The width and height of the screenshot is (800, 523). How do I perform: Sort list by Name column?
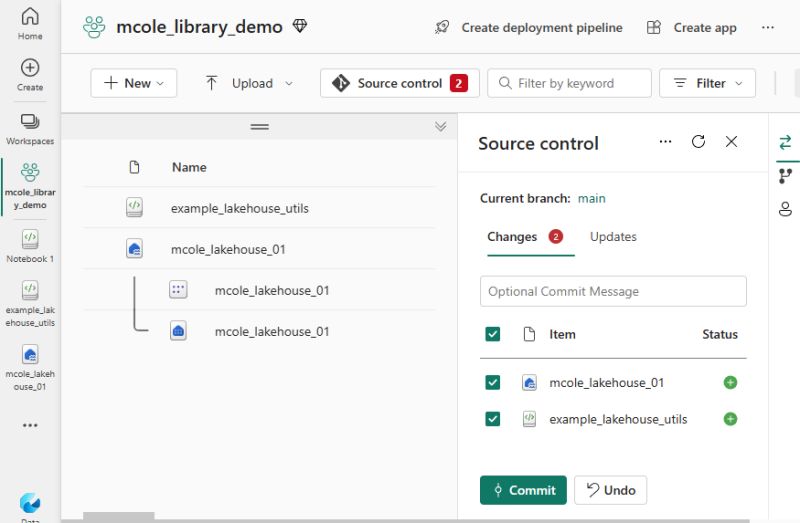tap(189, 167)
